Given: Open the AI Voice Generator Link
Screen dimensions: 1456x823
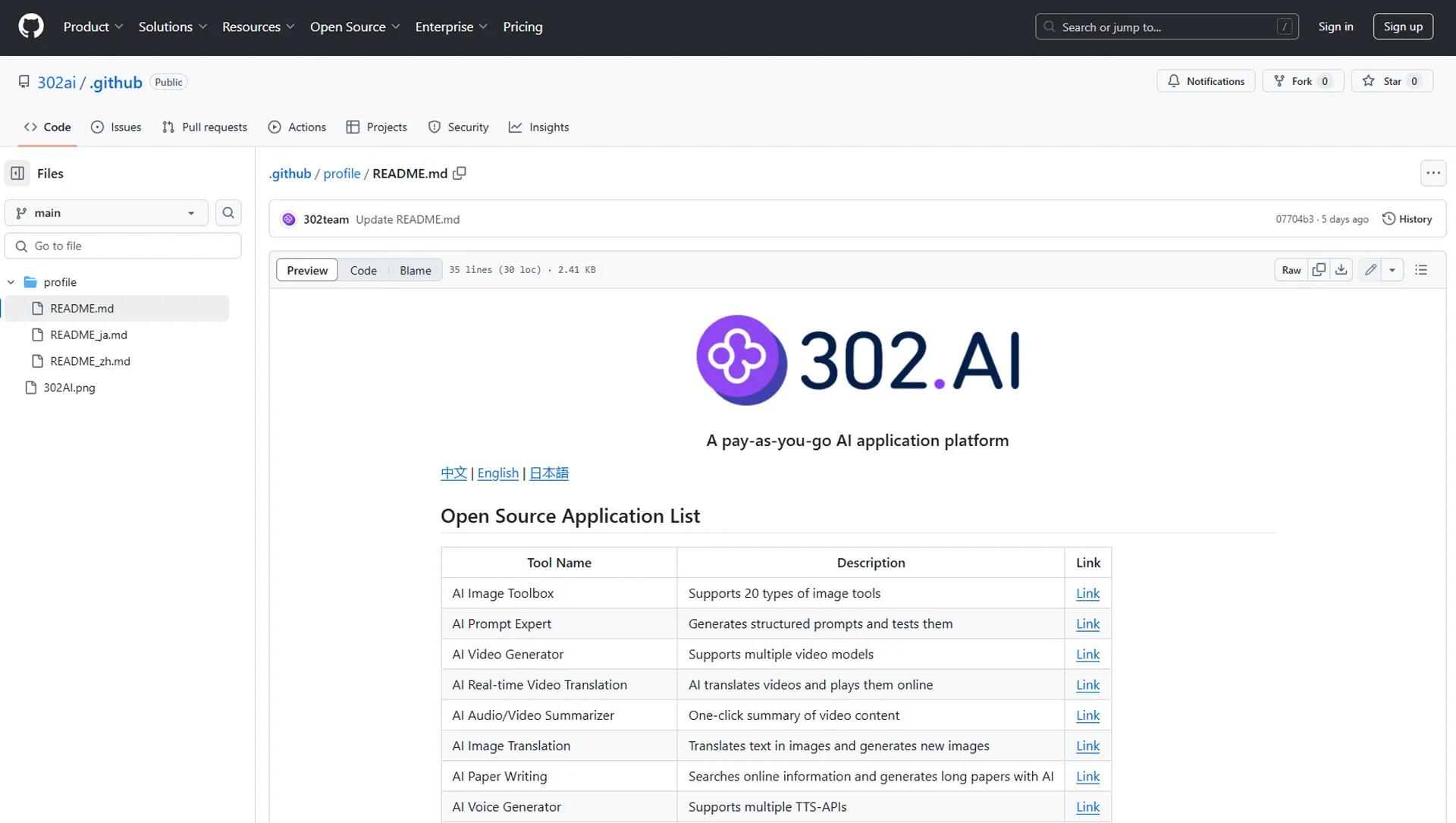Looking at the screenshot, I should 1087,807.
